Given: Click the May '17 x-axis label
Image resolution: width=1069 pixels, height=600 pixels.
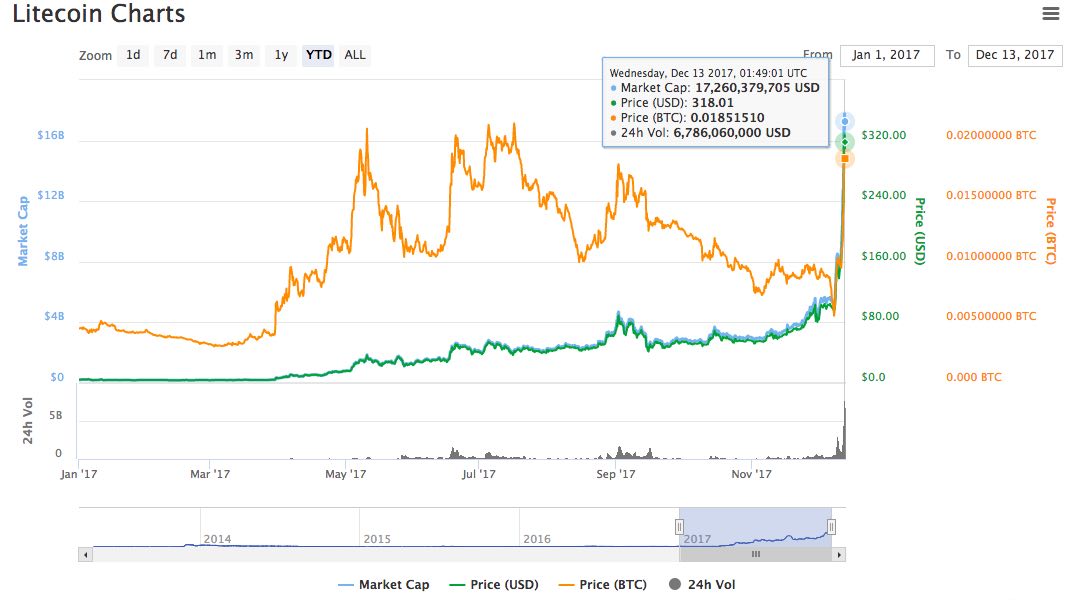Looking at the screenshot, I should (346, 474).
